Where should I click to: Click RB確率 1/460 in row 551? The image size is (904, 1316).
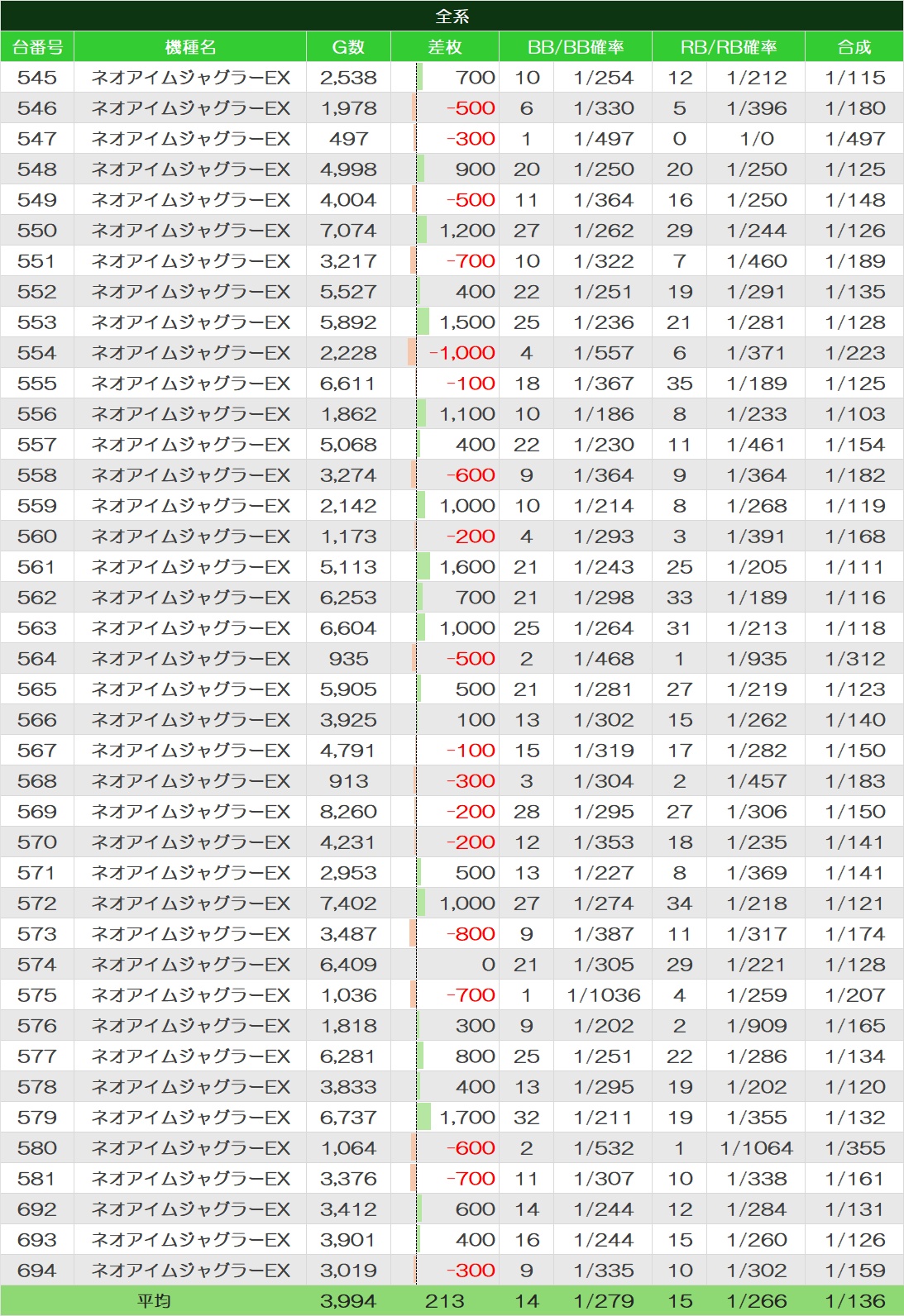[x=756, y=261]
